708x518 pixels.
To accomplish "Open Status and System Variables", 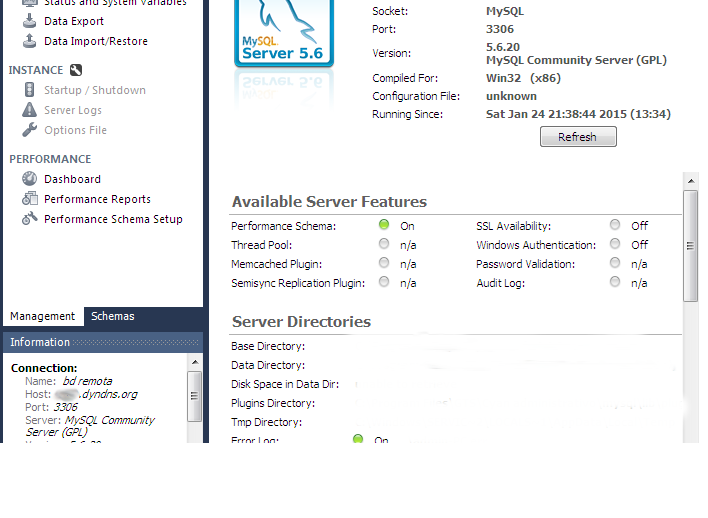I will point(115,3).
